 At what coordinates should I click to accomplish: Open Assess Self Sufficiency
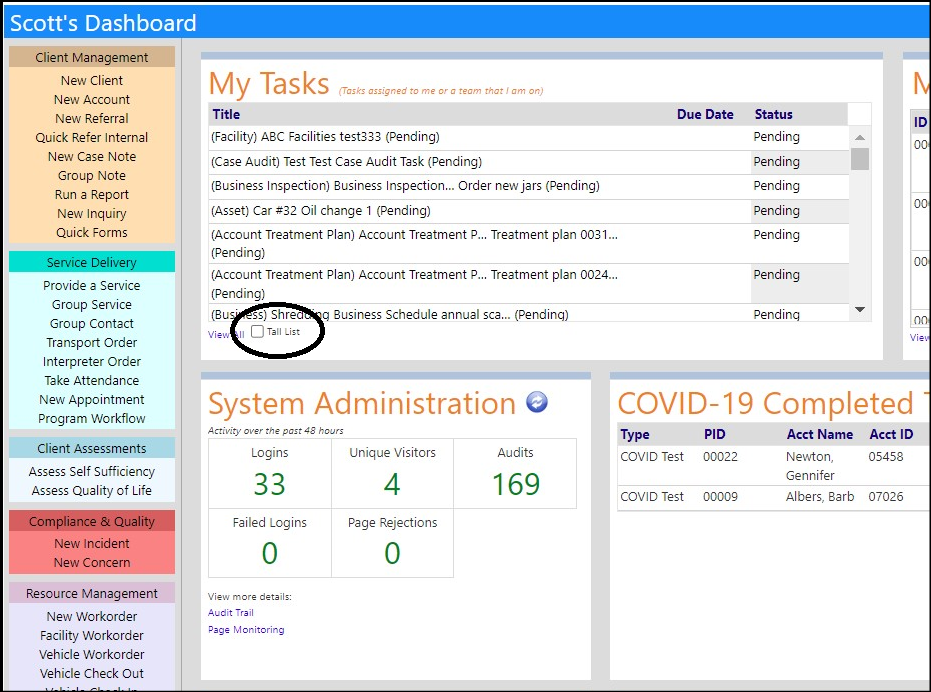click(92, 471)
